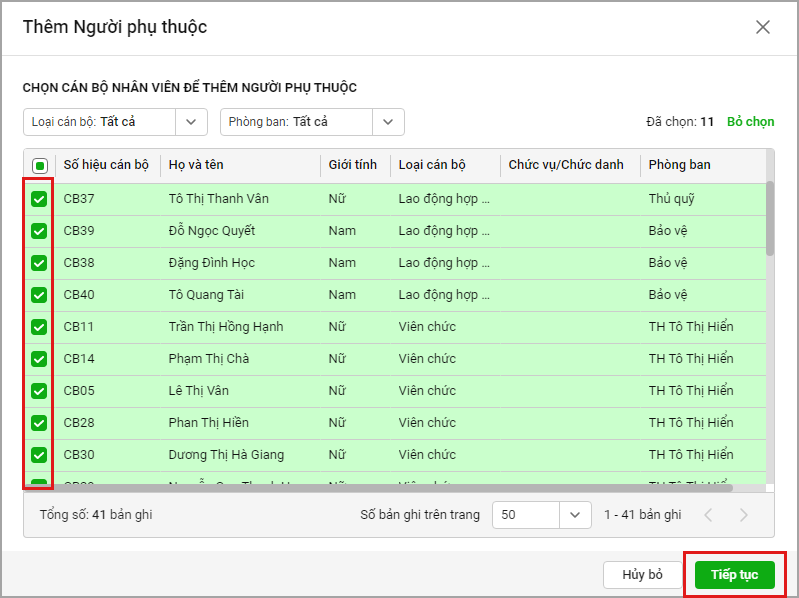Screen dimensions: 799x598
Task: Uncheck the checkbox for CB39 Đỗ Ngọc Quyết
Action: click(39, 231)
